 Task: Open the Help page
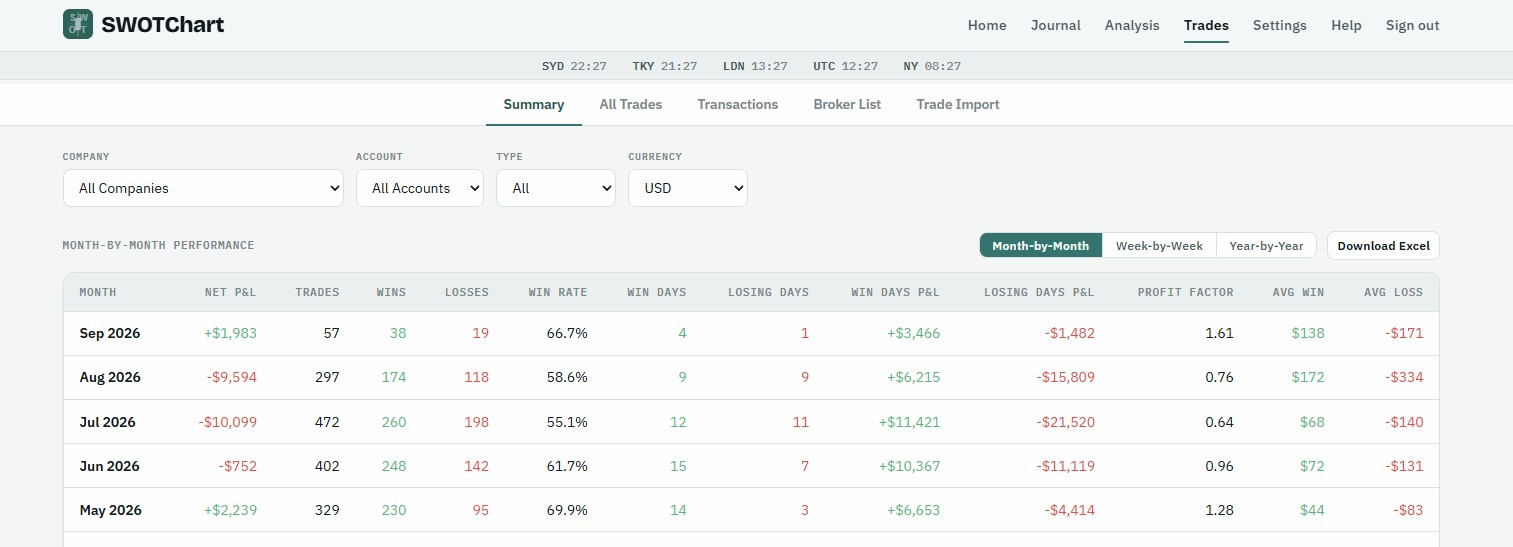point(1346,25)
